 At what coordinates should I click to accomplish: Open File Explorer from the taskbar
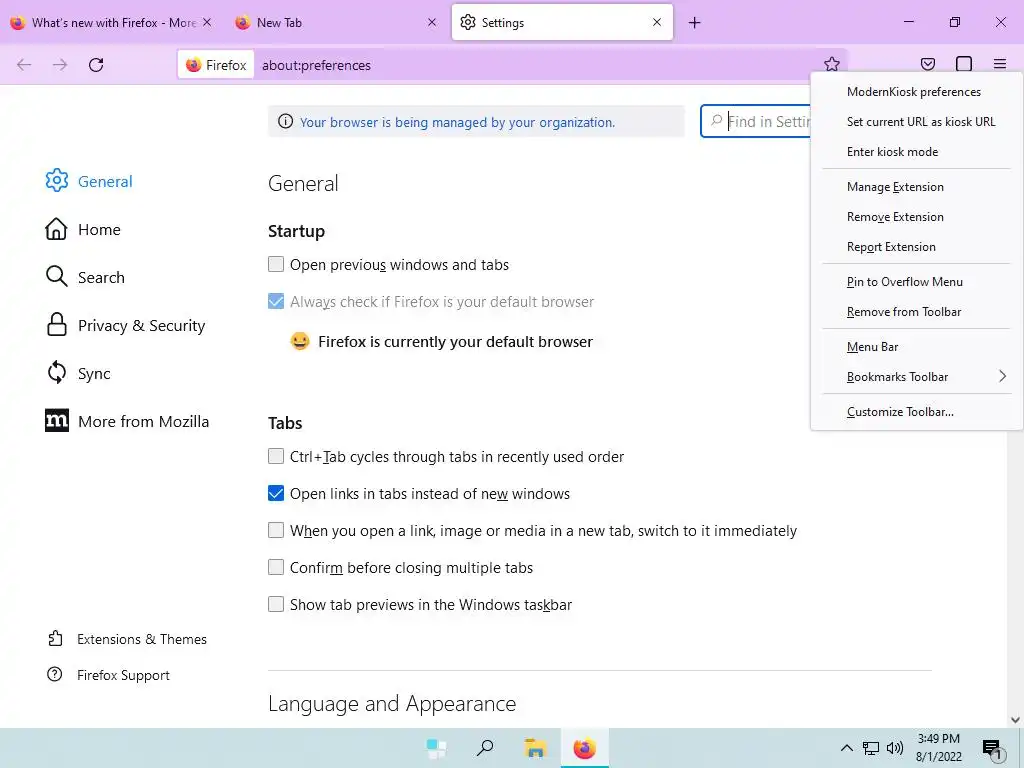click(x=535, y=748)
